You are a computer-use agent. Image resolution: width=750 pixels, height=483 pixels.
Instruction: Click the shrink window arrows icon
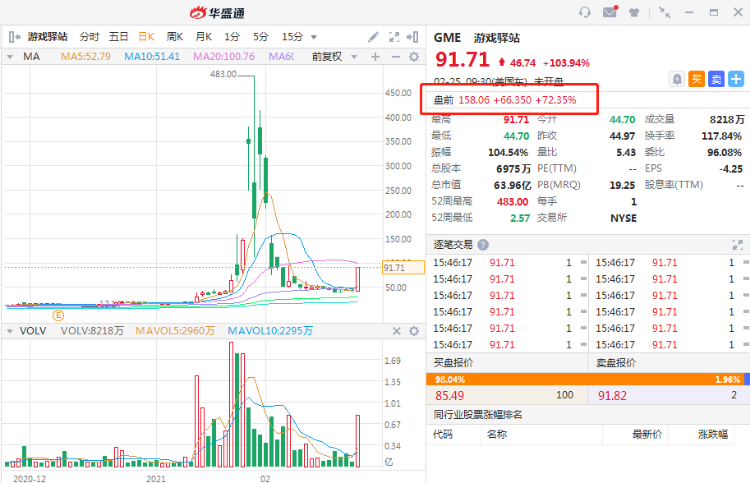click(664, 12)
